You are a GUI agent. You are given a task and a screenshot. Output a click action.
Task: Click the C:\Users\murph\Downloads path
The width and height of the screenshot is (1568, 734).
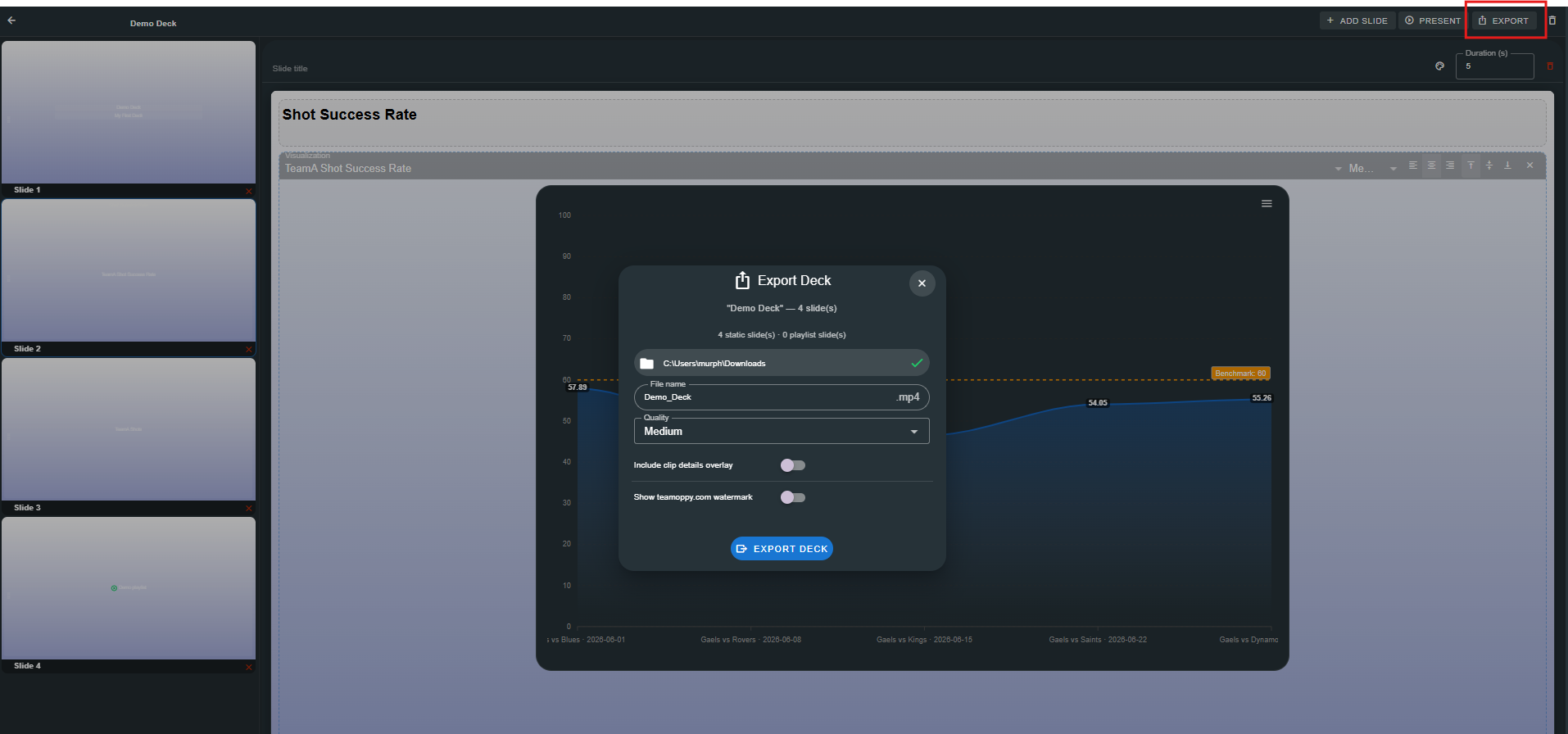coord(714,364)
